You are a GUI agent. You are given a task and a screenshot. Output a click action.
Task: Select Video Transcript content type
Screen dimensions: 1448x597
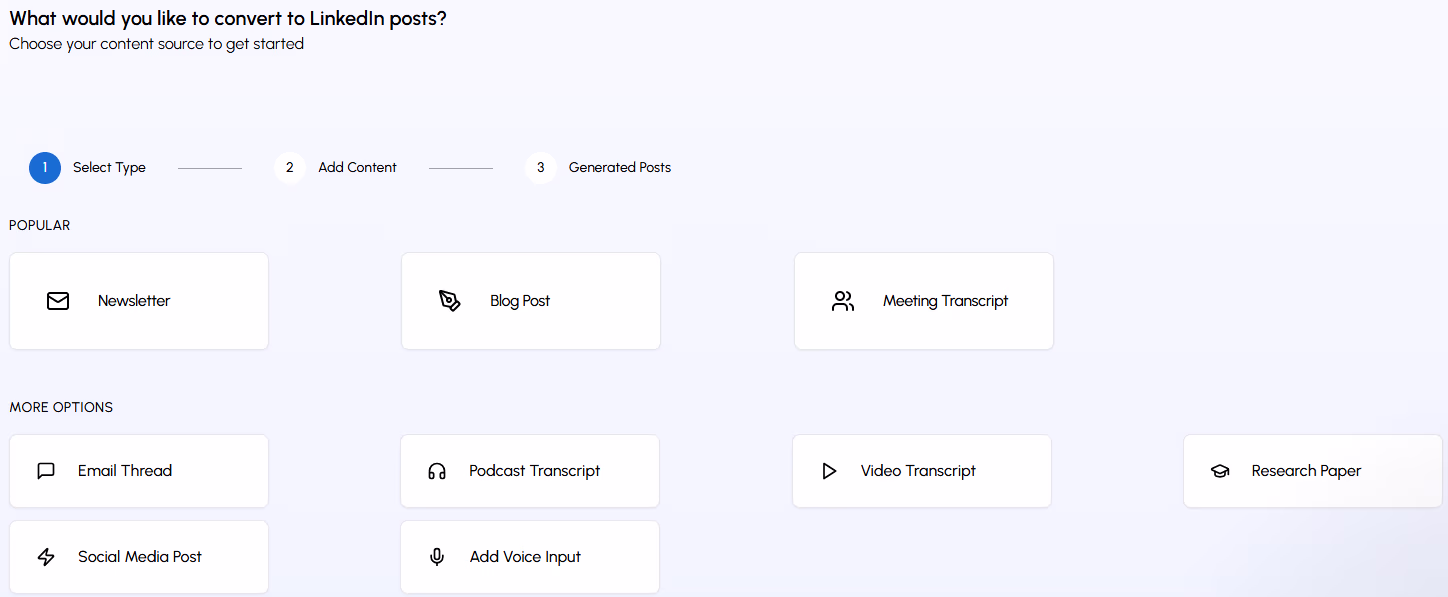pyautogui.click(x=921, y=470)
